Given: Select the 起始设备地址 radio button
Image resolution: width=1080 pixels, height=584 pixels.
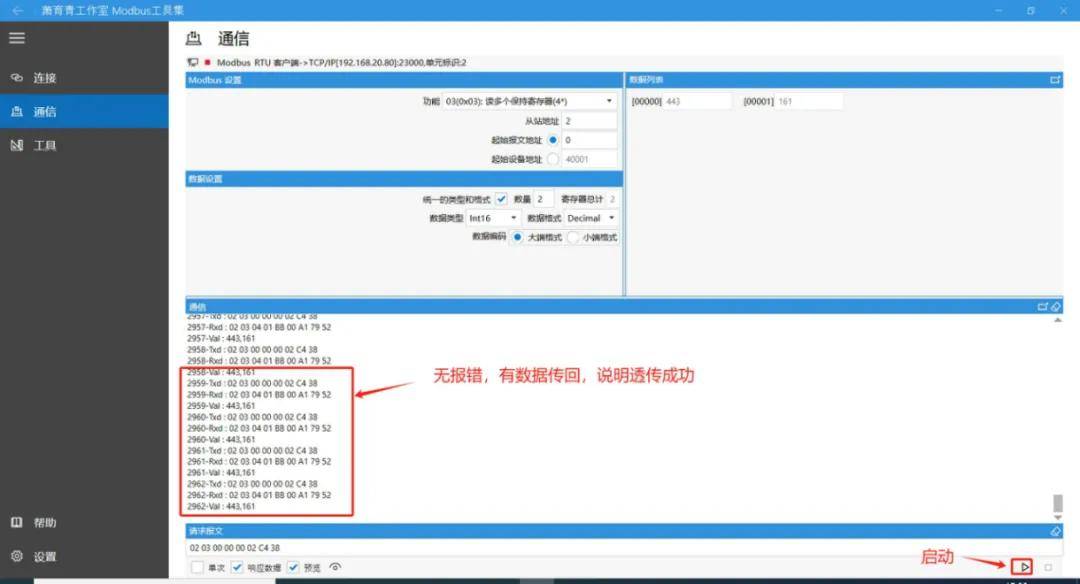Looking at the screenshot, I should pos(553,159).
